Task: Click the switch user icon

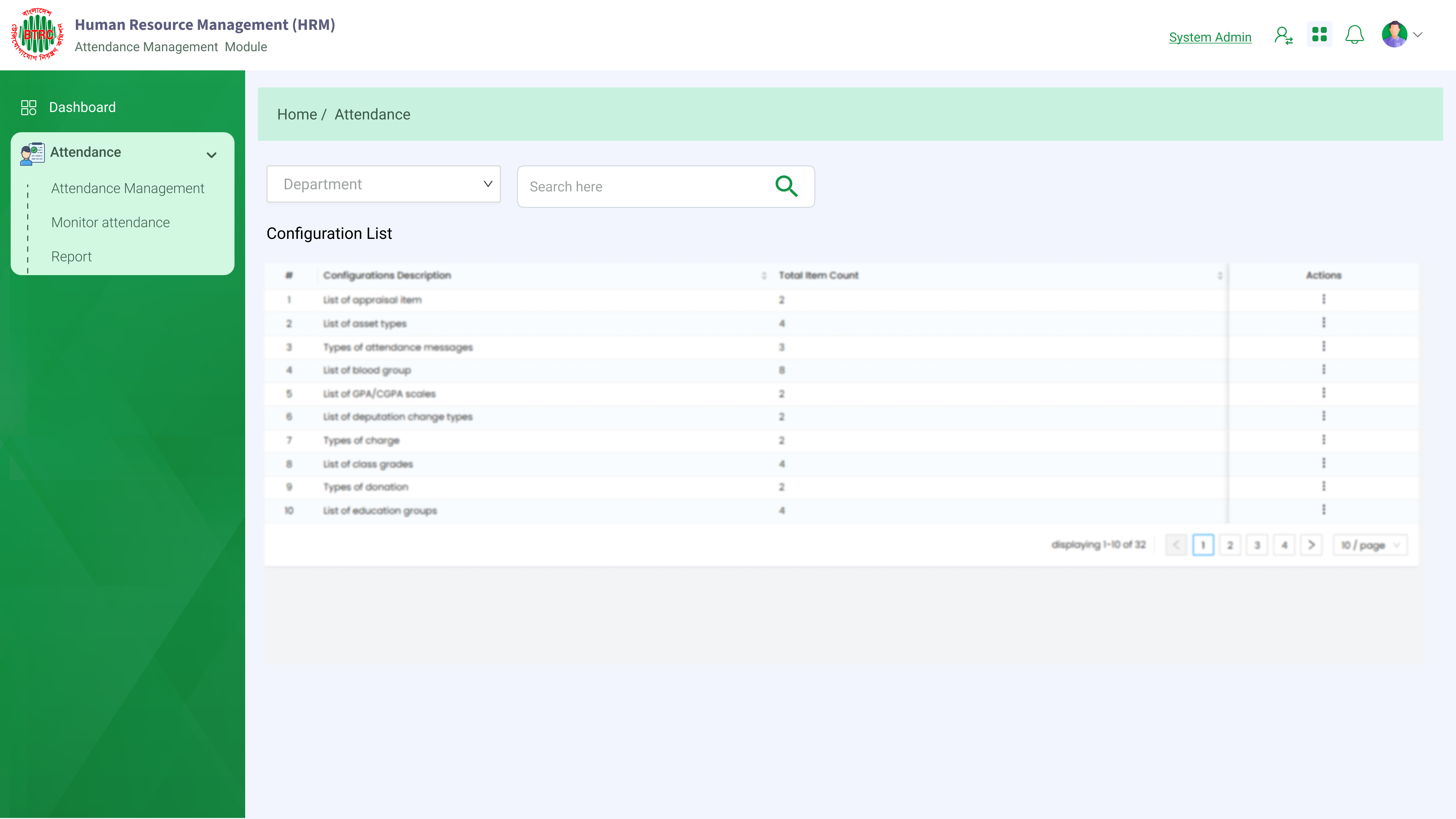Action: tap(1284, 36)
